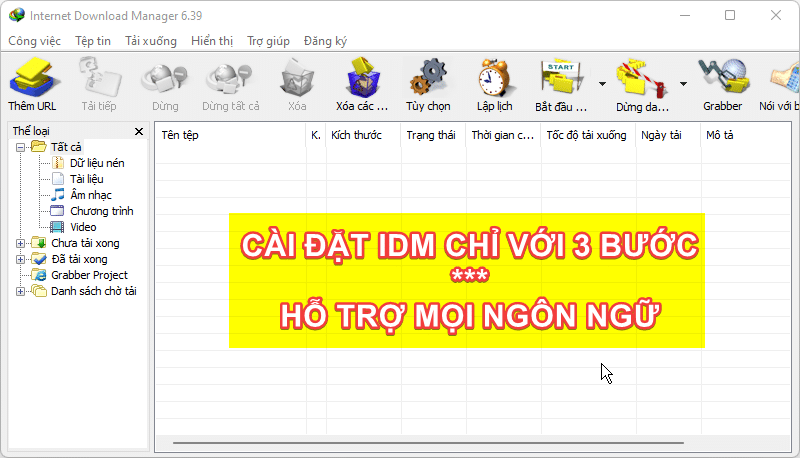Sort by Trạng thái column header
The image size is (800, 458).
(x=433, y=135)
